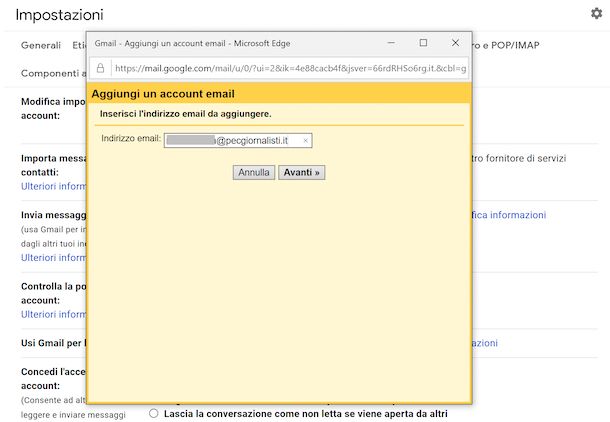Maximize the Microsoft Edge popup window

point(423,43)
